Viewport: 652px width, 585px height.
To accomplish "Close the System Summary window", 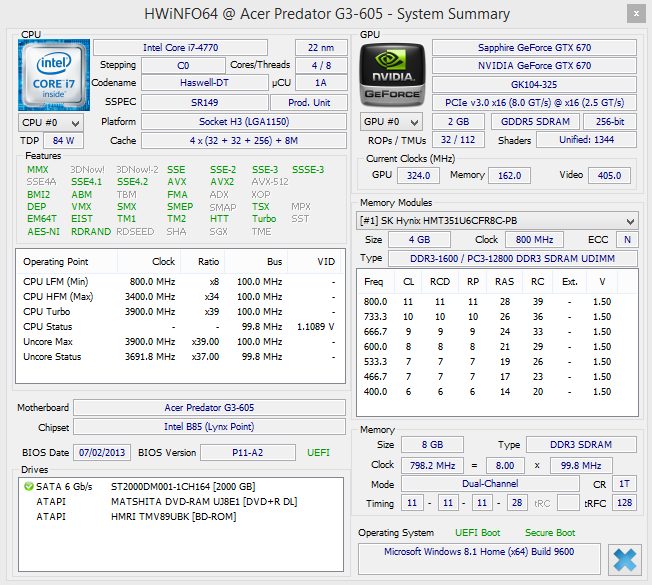I will point(636,14).
